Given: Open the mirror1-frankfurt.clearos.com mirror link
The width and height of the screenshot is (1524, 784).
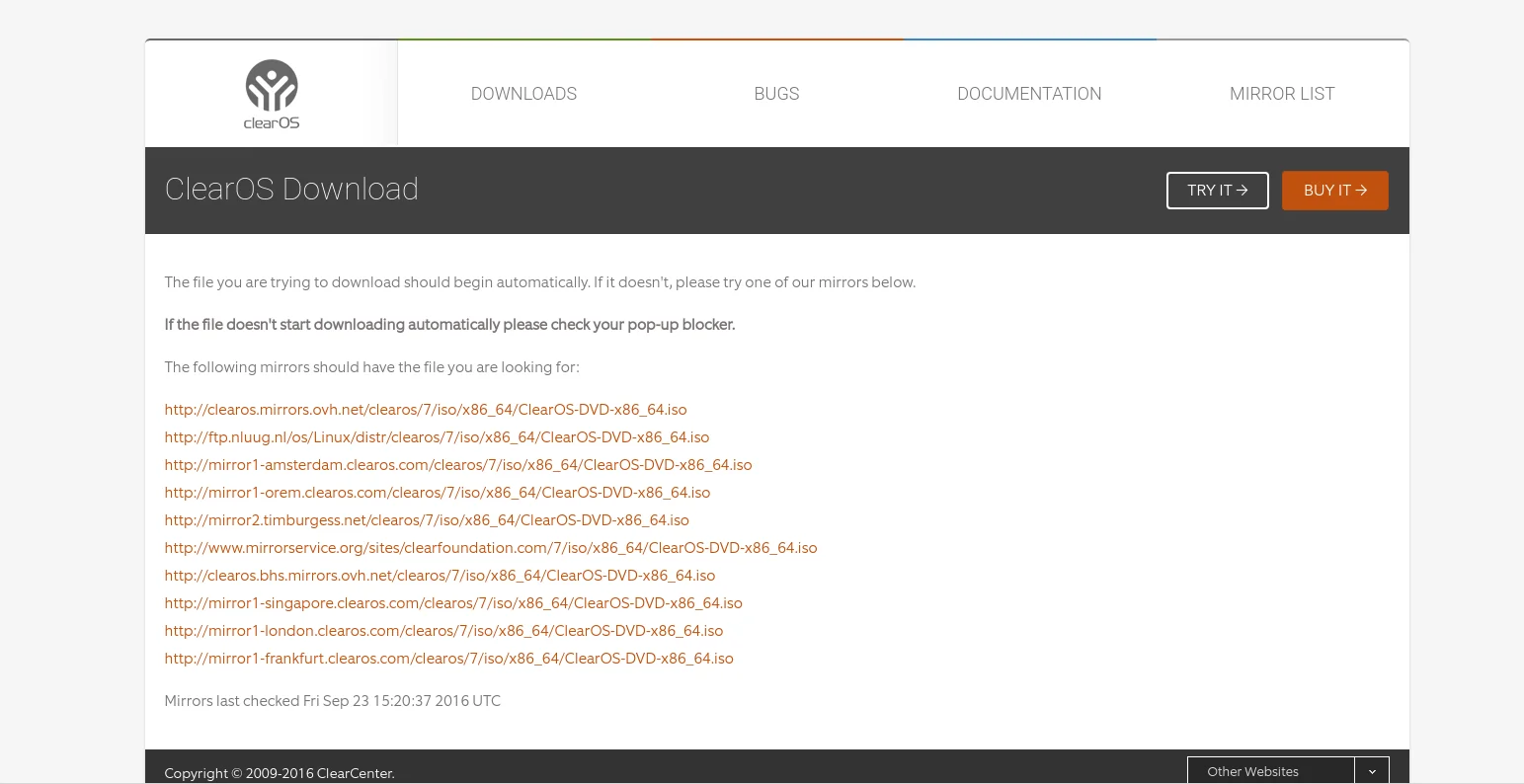Looking at the screenshot, I should pos(449,659).
